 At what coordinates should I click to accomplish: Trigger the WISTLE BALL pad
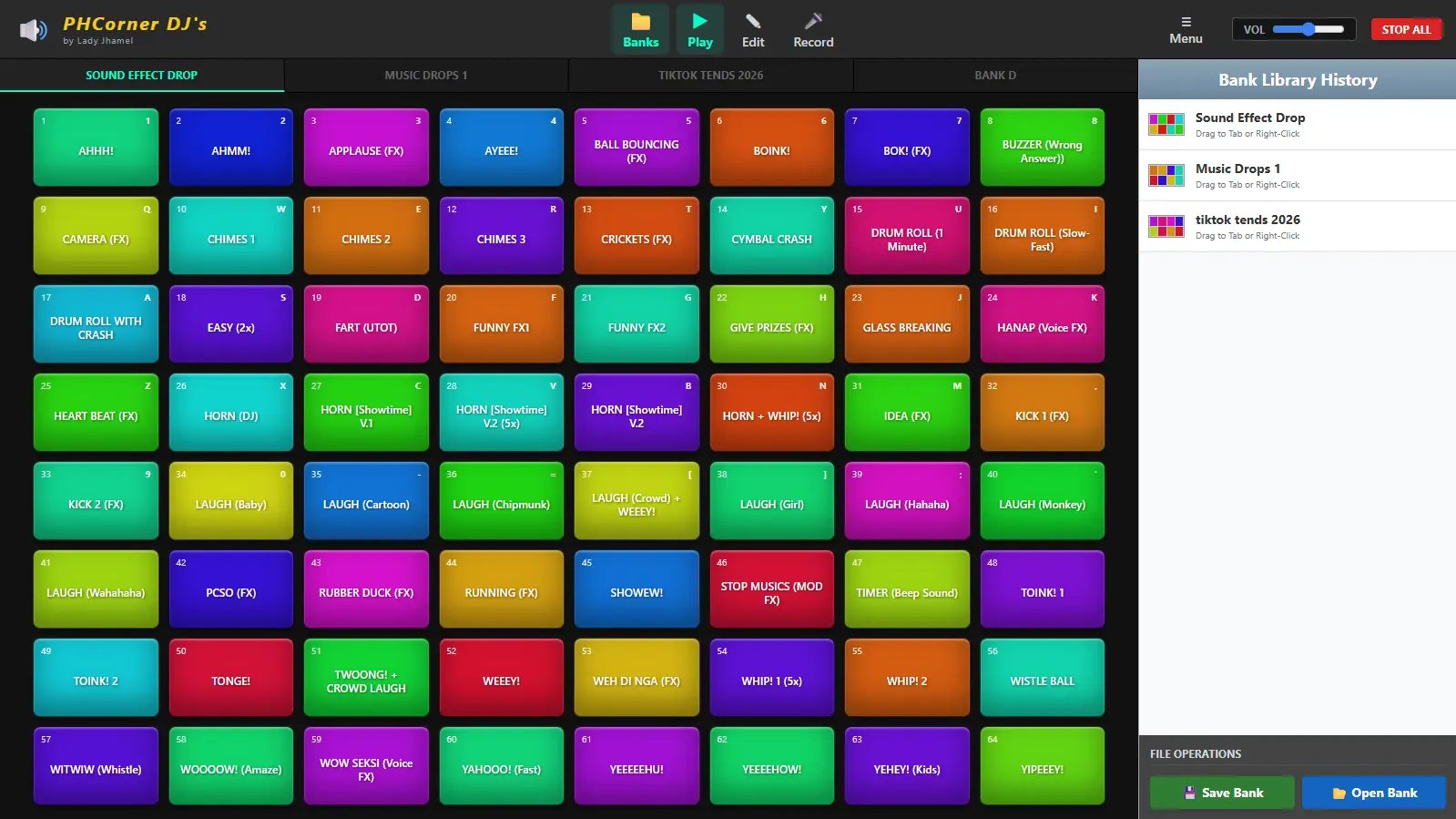1042,678
